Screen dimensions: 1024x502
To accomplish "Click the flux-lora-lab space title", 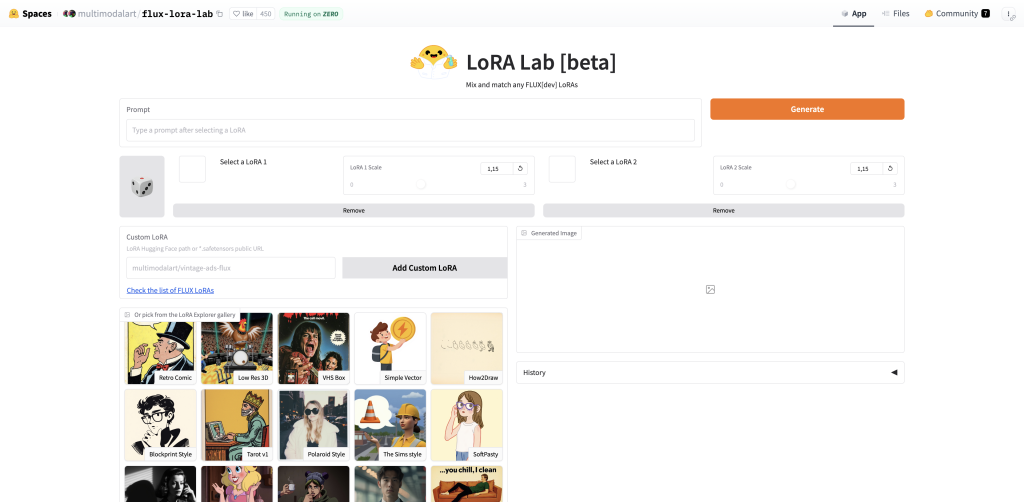I will pos(177,14).
